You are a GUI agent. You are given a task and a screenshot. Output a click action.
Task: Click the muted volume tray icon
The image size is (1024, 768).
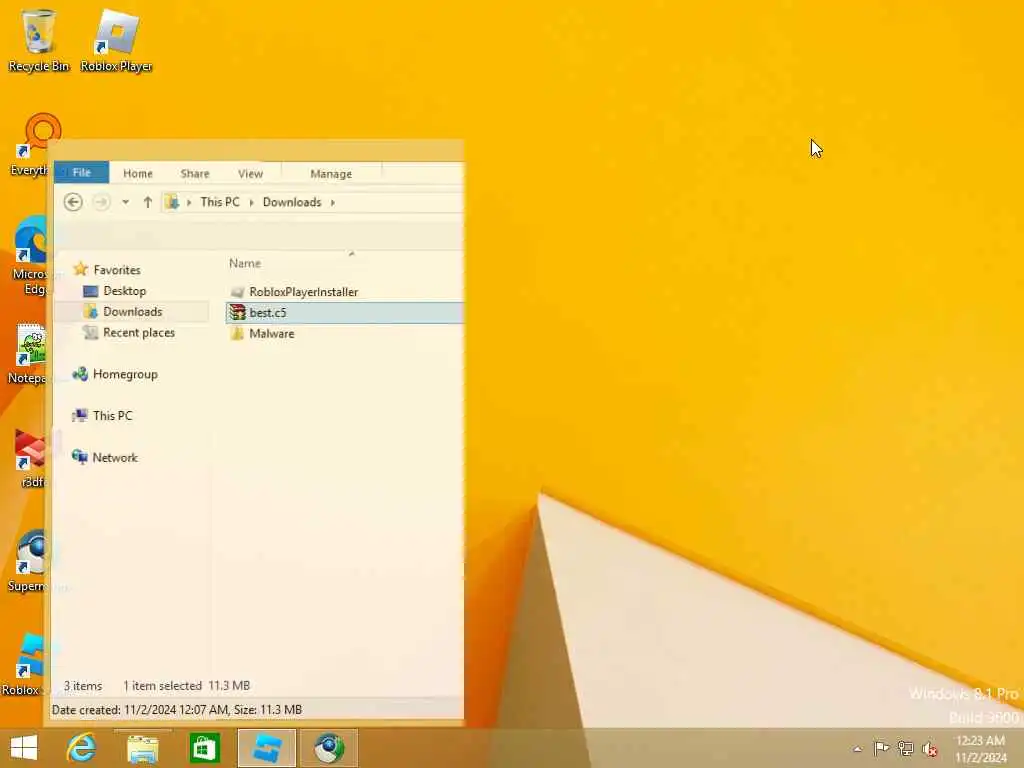point(930,748)
